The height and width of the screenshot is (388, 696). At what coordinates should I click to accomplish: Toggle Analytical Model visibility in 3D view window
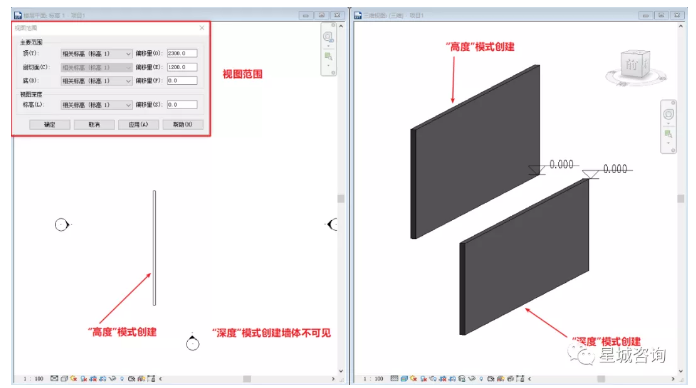[x=501, y=379]
